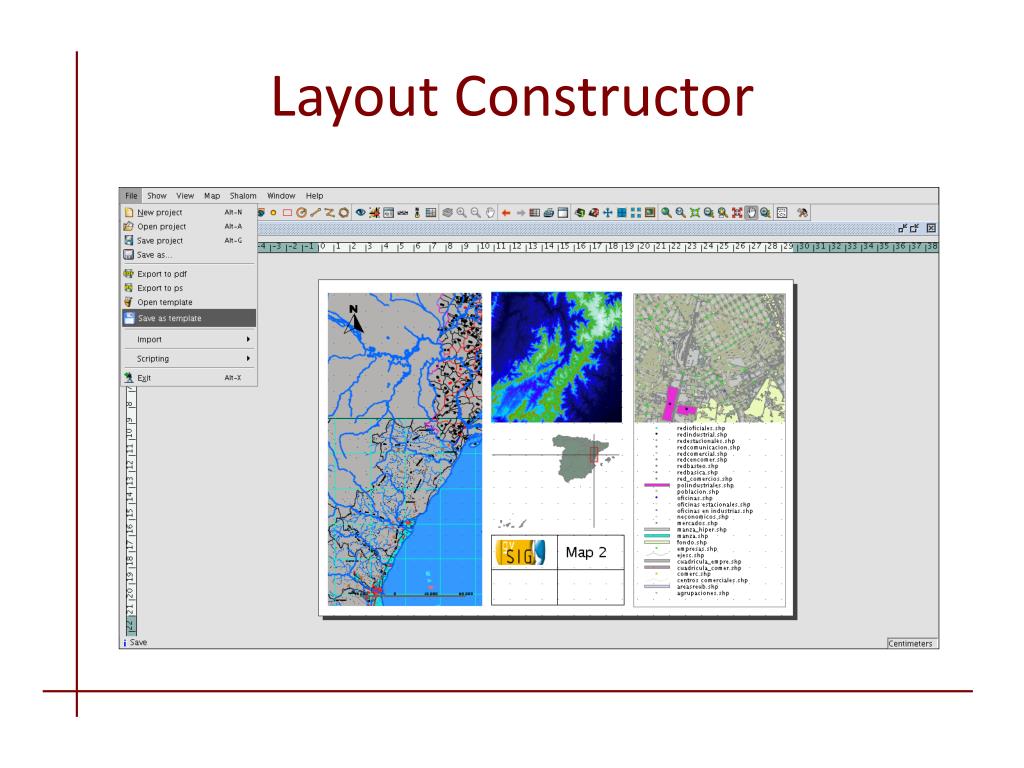Select the insert line tool
This screenshot has height=768, width=1024.
[315, 213]
